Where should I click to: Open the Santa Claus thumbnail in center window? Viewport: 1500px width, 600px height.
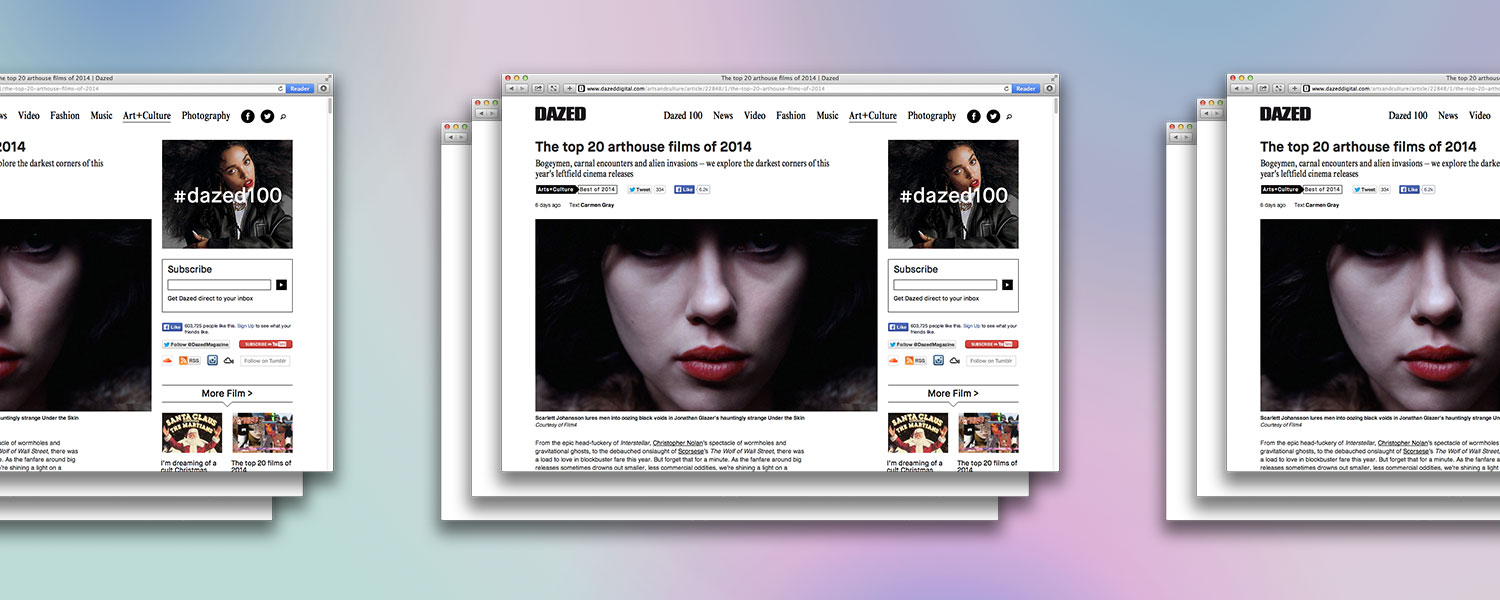tap(918, 433)
